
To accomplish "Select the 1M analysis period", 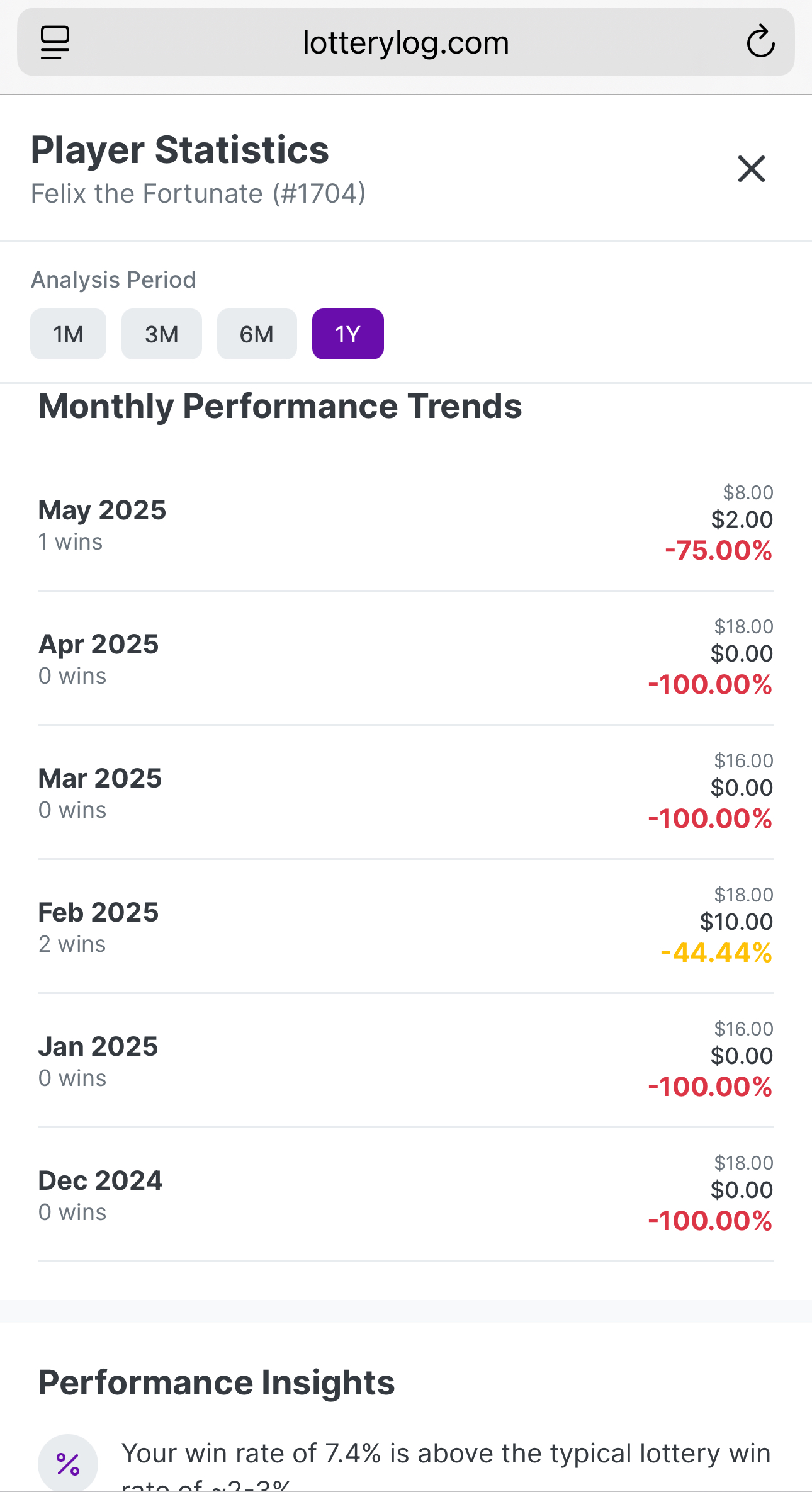I will coord(68,334).
